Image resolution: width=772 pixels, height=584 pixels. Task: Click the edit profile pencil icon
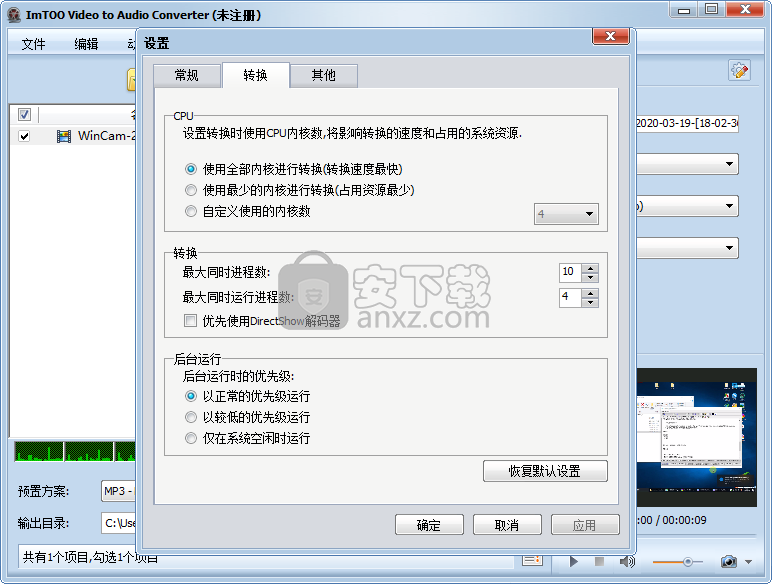[x=739, y=70]
